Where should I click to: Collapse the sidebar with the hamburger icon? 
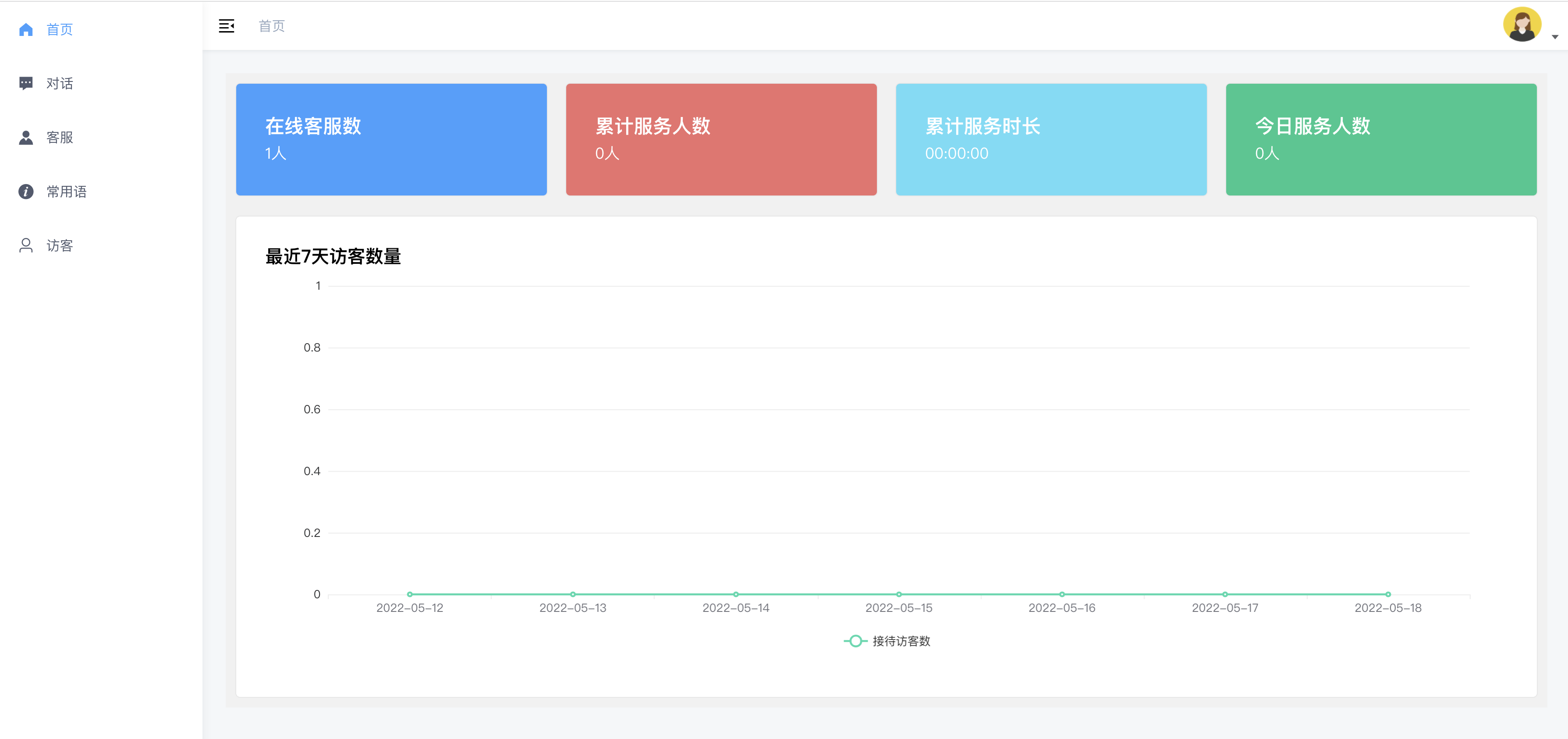(x=227, y=26)
